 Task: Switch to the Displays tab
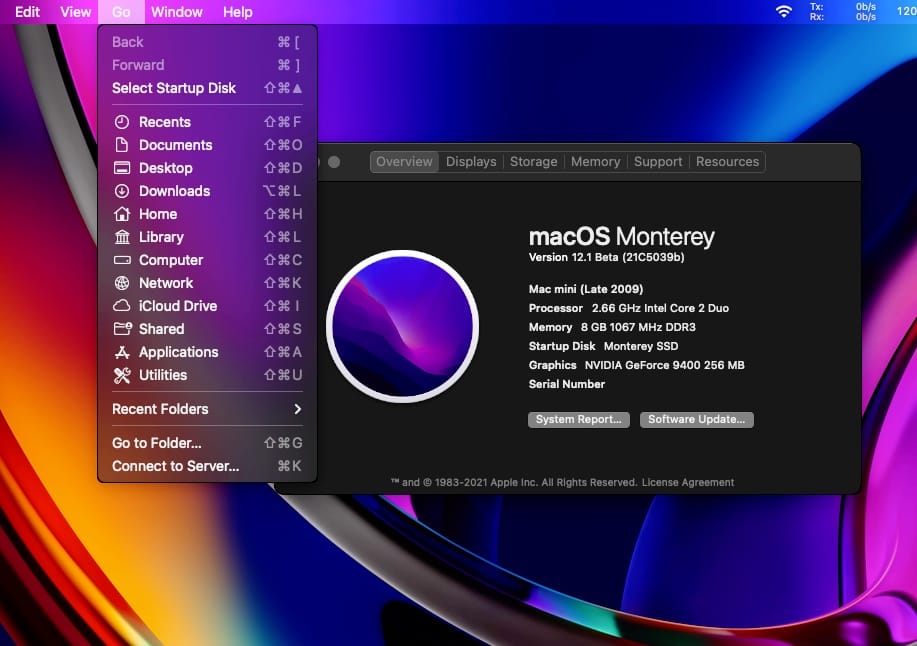tap(471, 162)
